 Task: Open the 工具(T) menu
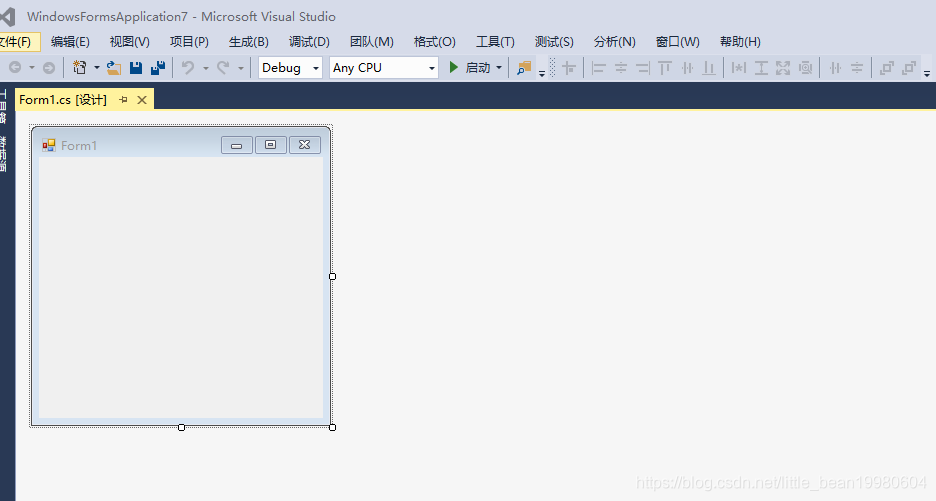[x=495, y=42]
